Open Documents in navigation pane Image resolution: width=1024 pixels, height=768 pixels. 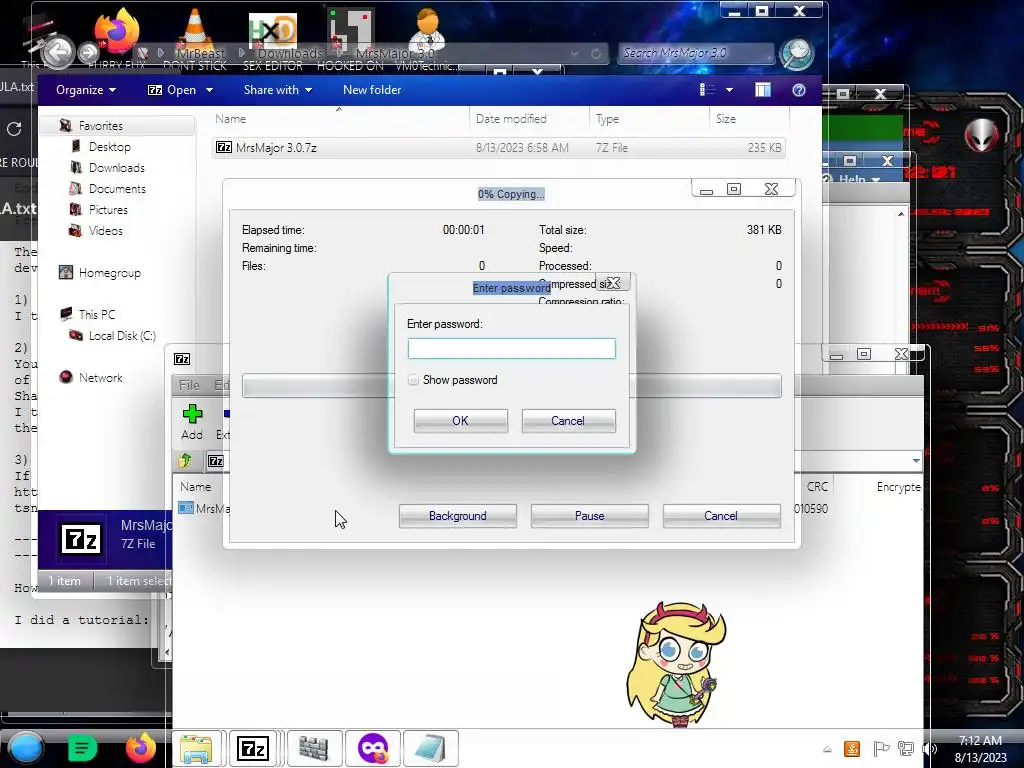click(x=117, y=188)
